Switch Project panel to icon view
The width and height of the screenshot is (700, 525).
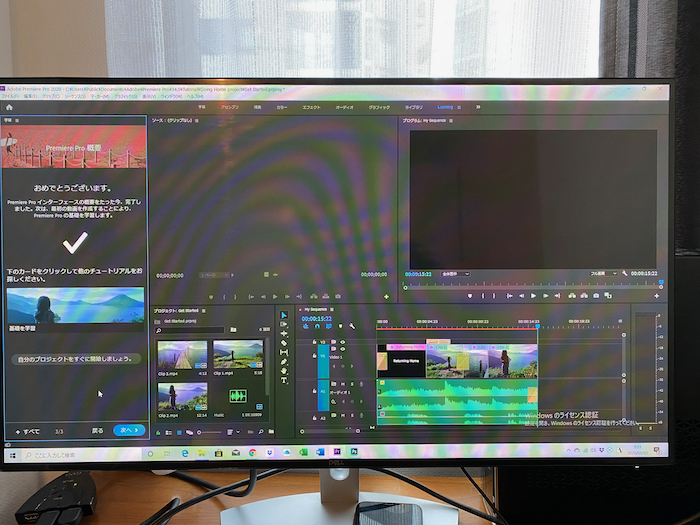pyautogui.click(x=179, y=432)
